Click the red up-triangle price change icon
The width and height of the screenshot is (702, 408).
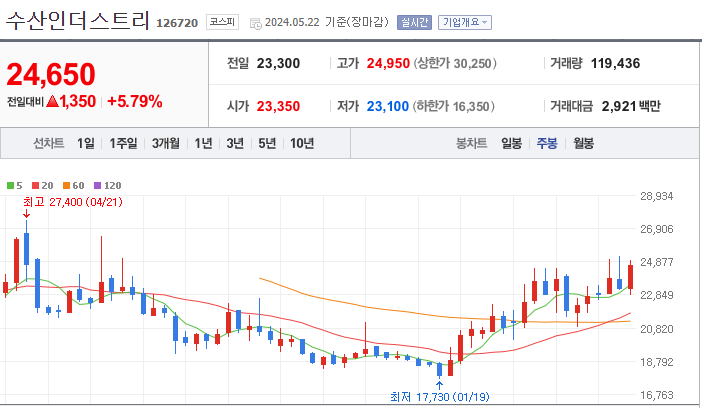[x=52, y=102]
